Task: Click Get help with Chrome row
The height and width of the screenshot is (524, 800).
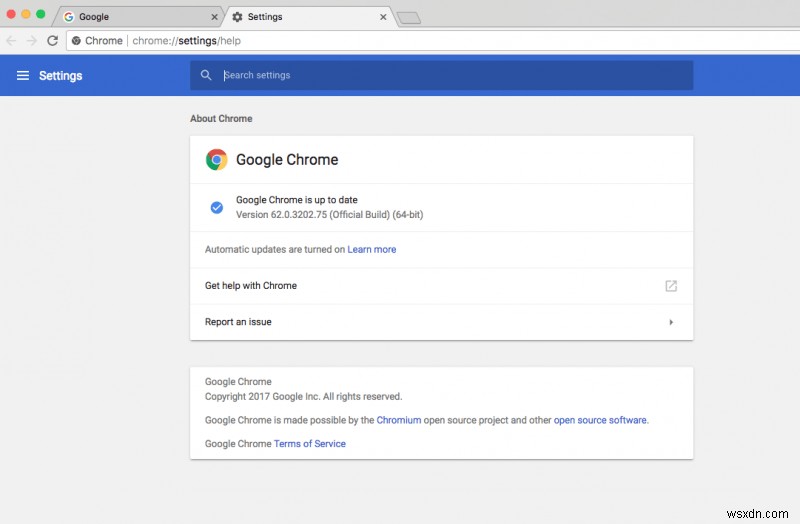Action: point(441,286)
